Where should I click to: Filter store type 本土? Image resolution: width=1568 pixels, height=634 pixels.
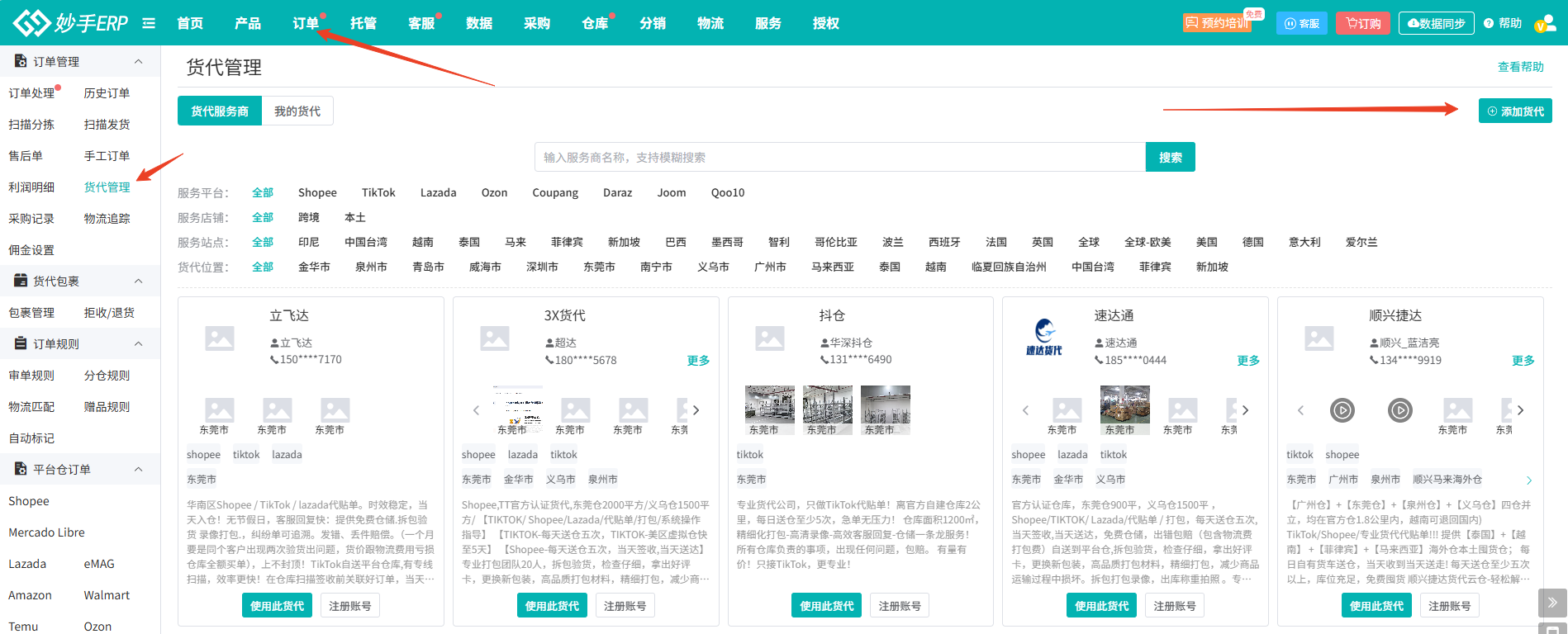(x=355, y=217)
